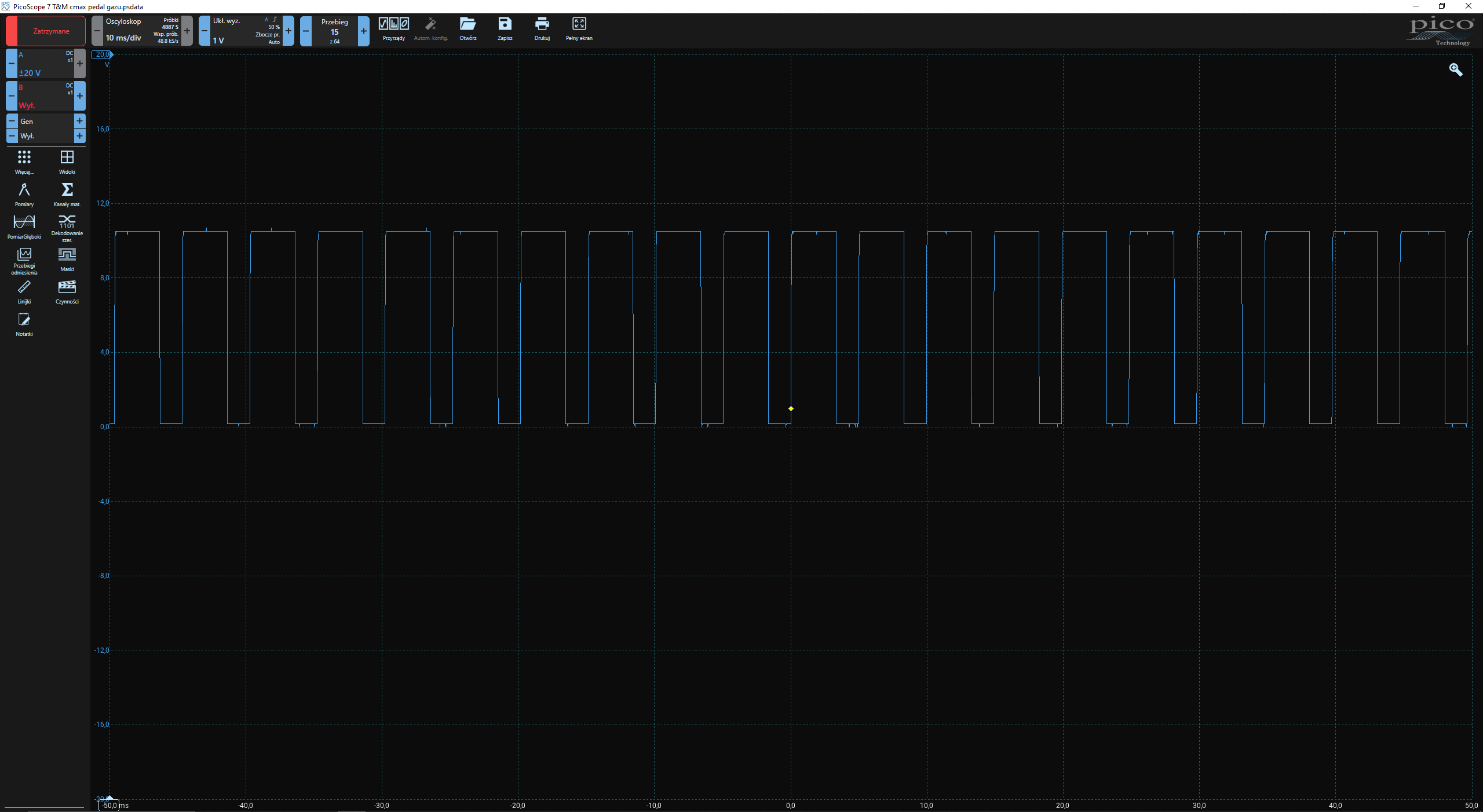Open the Maski mask tool
Screen dimensions: 1483x812
pos(67,259)
